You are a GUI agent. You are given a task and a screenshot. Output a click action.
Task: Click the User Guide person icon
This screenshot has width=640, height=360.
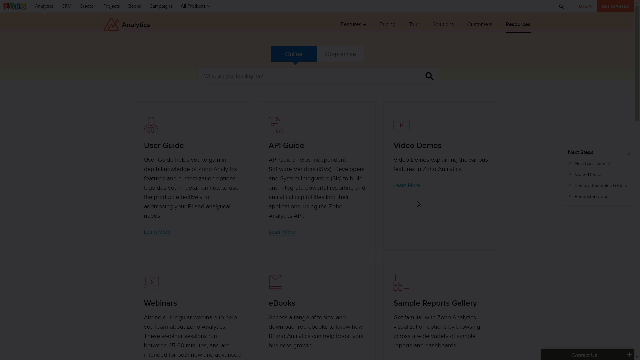[151, 125]
